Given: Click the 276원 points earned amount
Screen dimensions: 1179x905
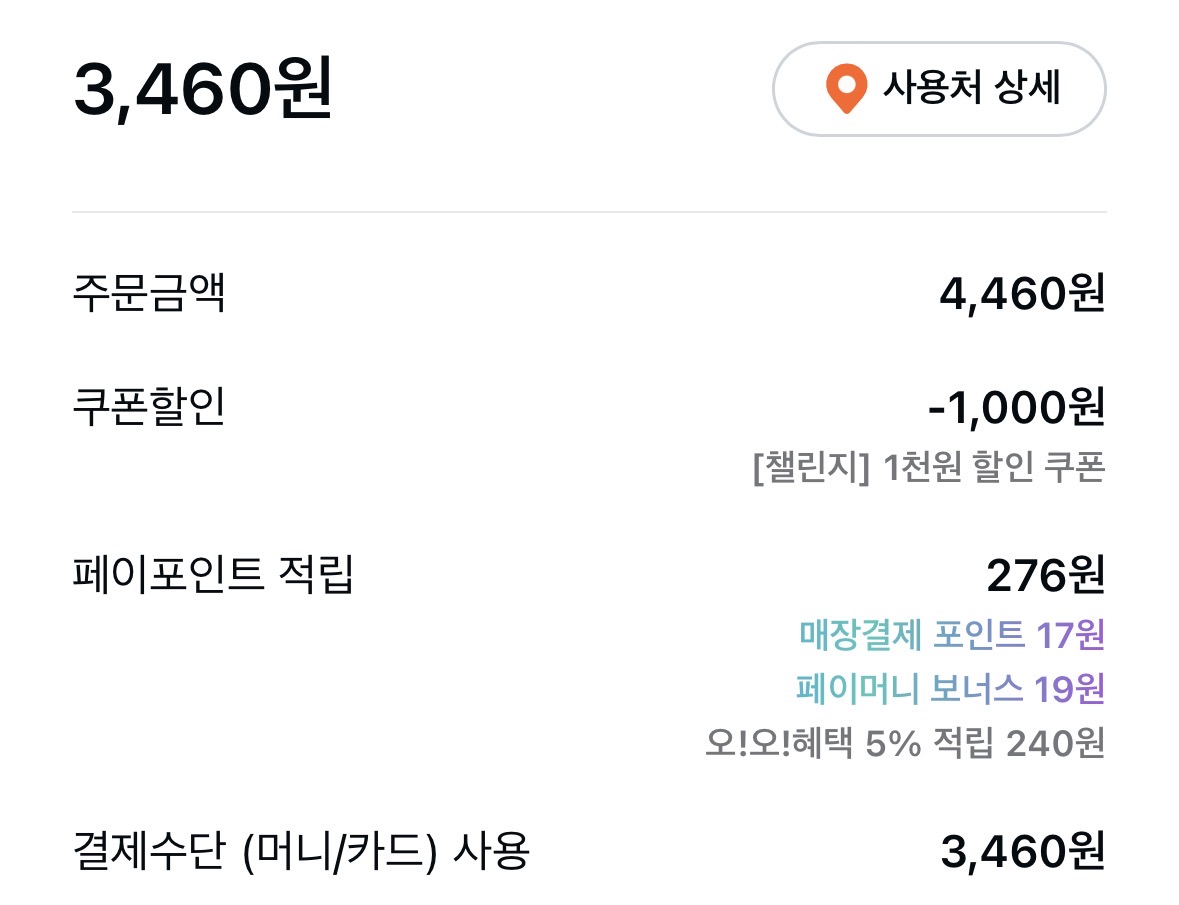Looking at the screenshot, I should click(1045, 575).
